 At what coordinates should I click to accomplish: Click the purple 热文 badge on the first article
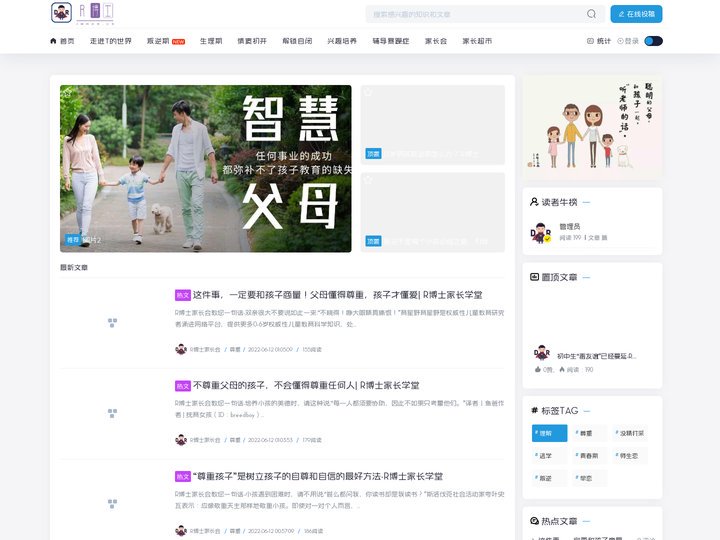pos(183,295)
